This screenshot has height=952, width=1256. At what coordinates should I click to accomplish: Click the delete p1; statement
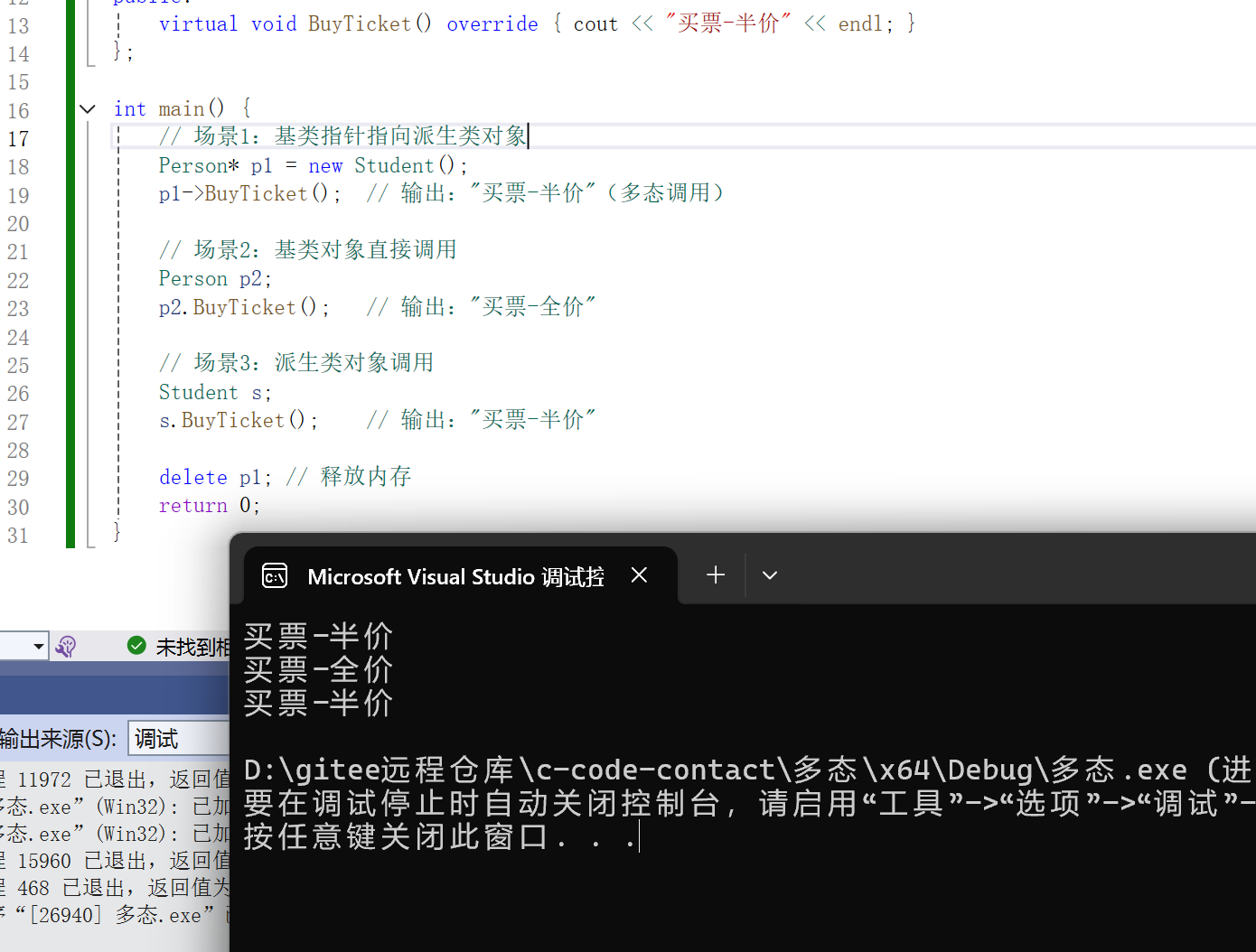point(215,477)
